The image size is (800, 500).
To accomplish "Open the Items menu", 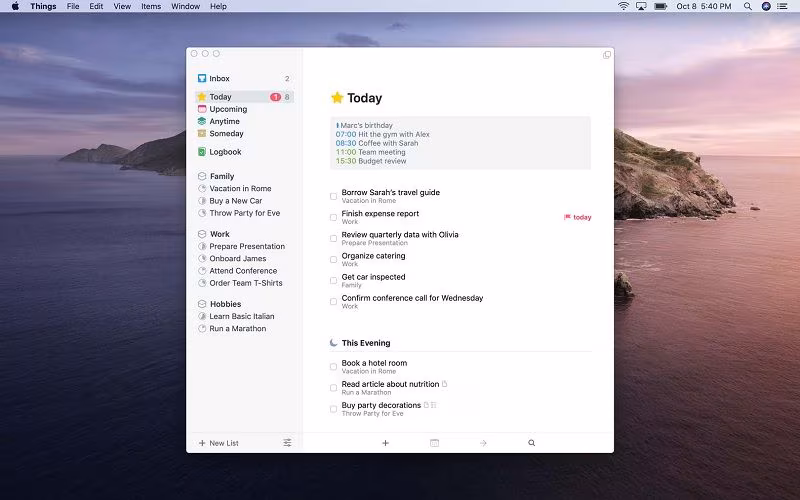I will pos(151,6).
